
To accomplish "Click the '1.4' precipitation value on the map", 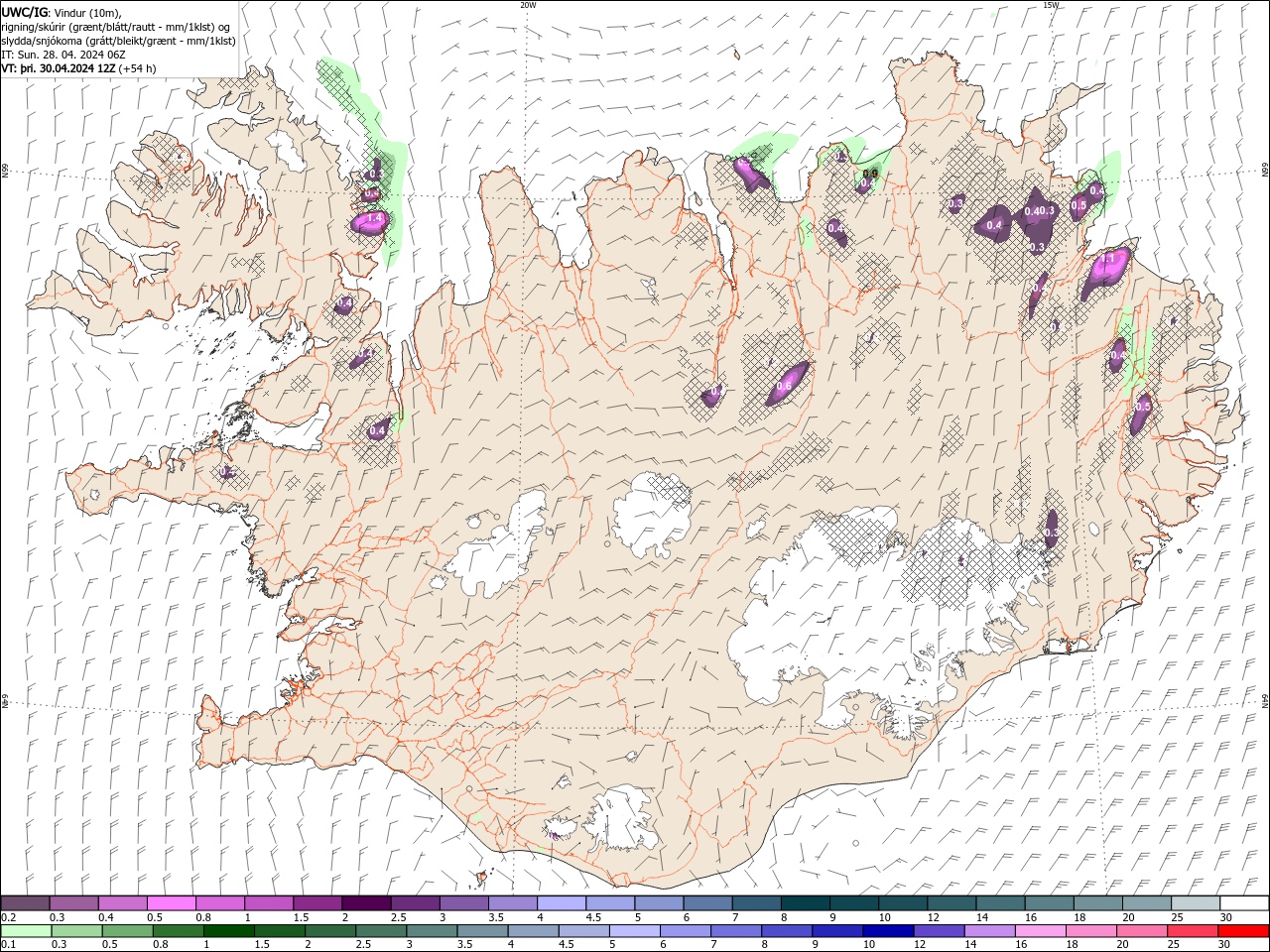I will 374,219.
